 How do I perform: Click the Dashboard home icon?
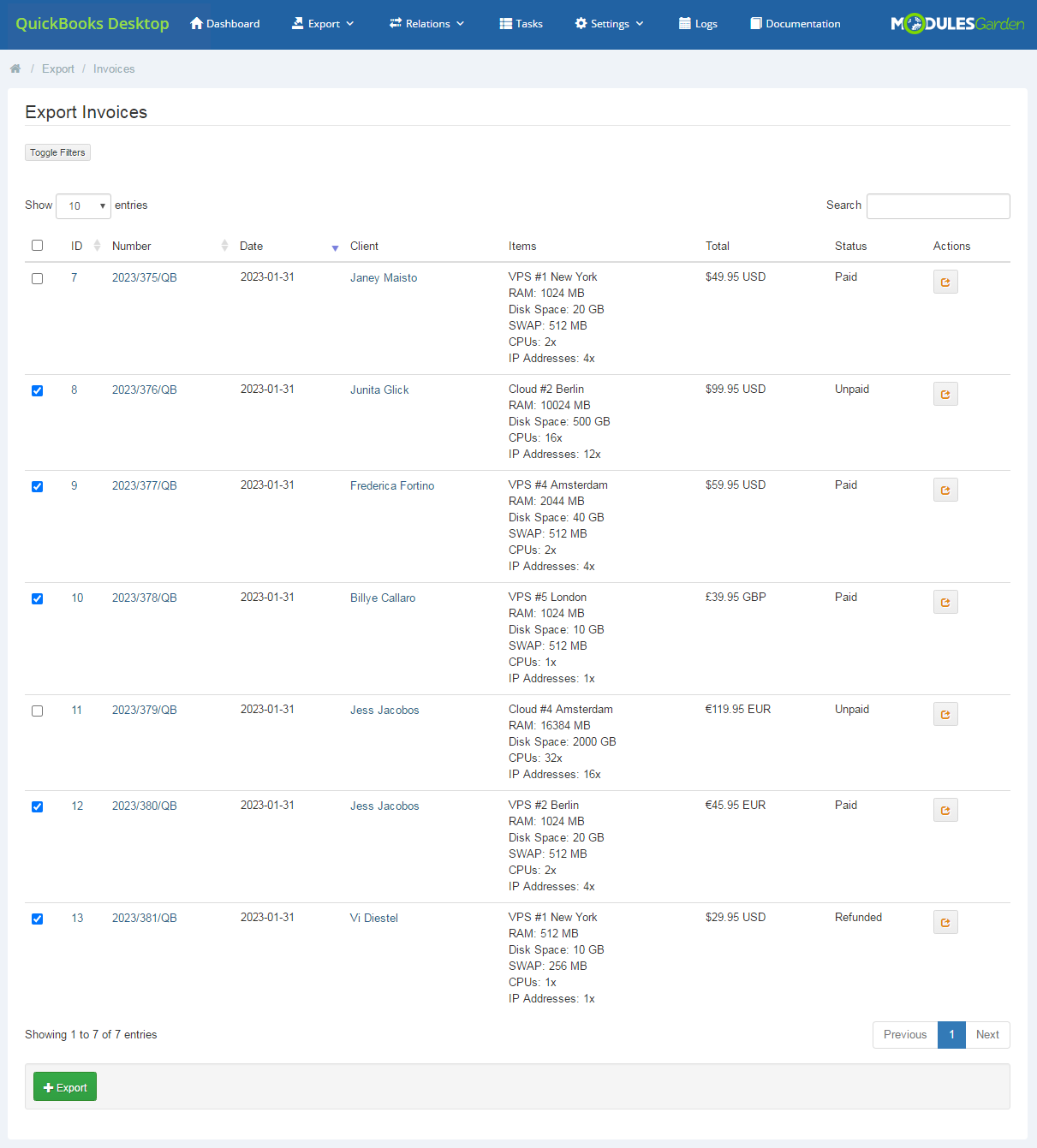pyautogui.click(x=196, y=22)
